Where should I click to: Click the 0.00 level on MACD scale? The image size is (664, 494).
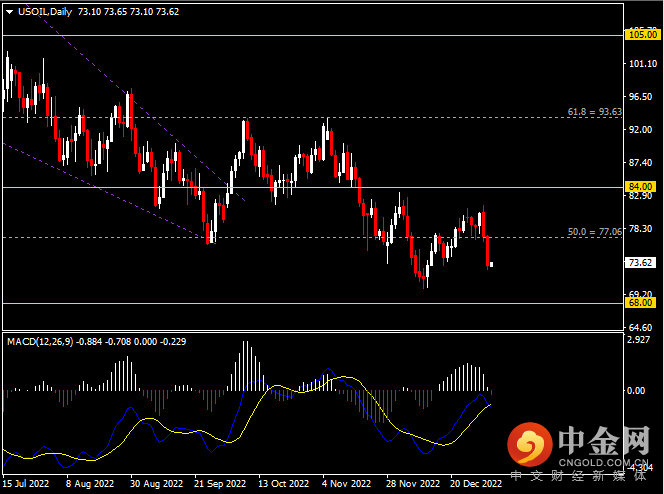click(x=636, y=390)
